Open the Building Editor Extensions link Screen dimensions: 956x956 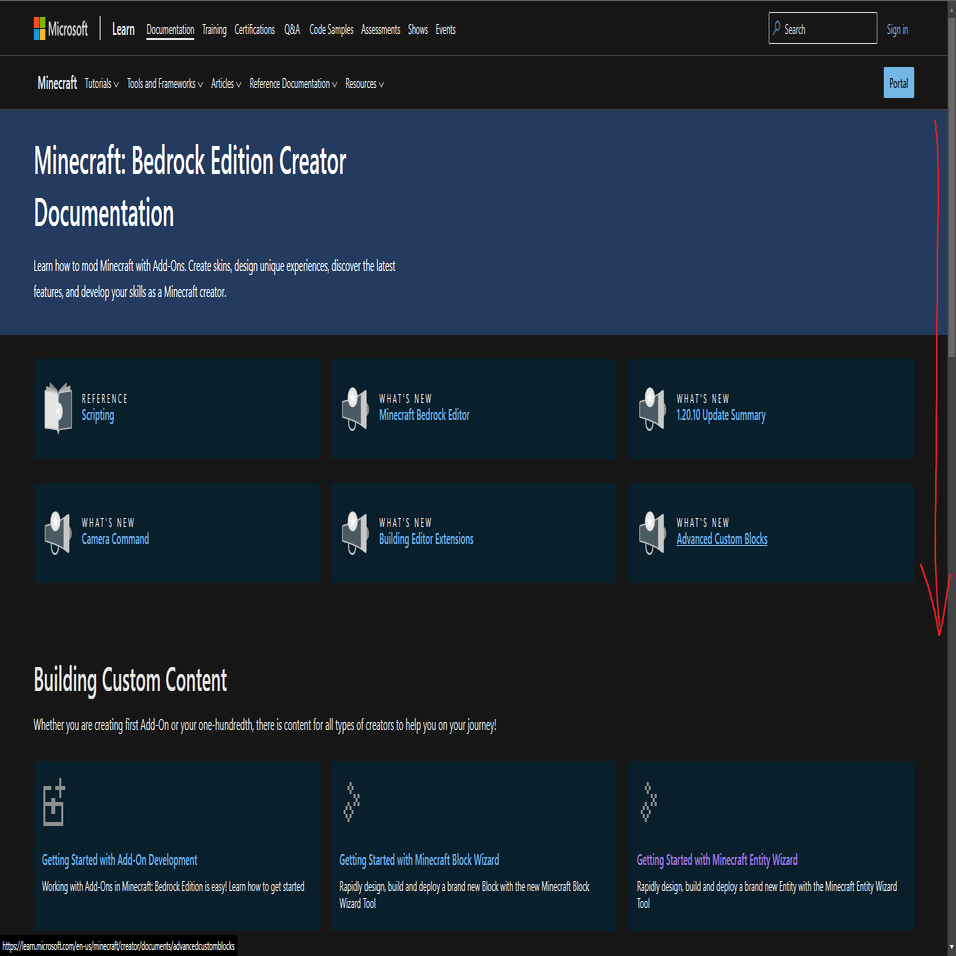point(426,539)
